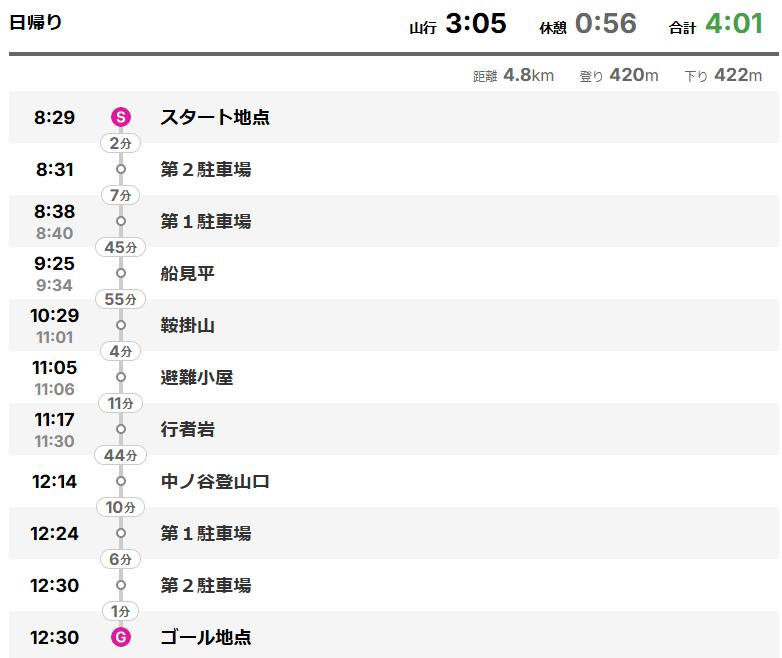Select 第２駐車場 arrived at 12:30

206,585
